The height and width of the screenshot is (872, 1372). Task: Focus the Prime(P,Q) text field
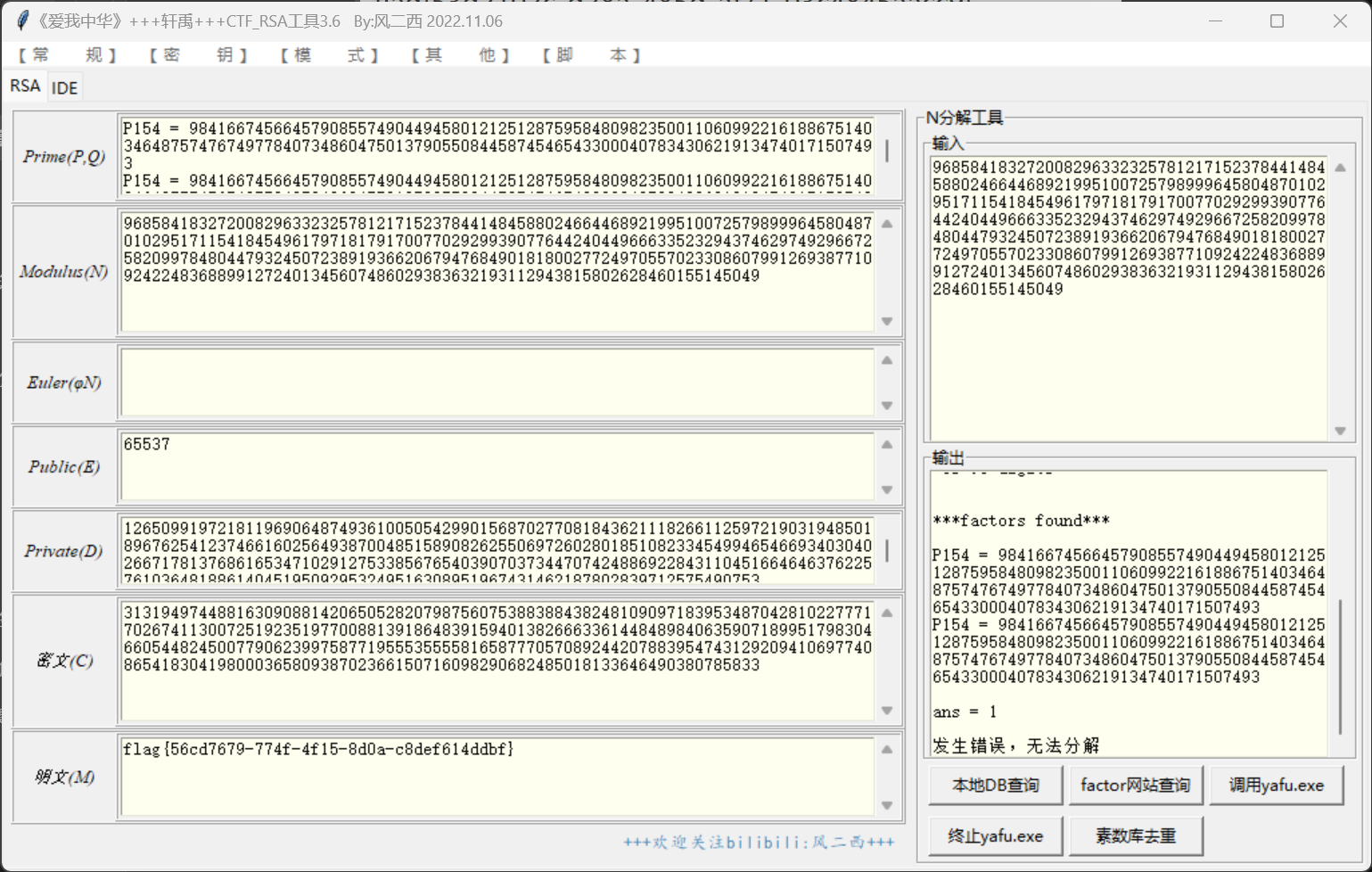click(497, 155)
